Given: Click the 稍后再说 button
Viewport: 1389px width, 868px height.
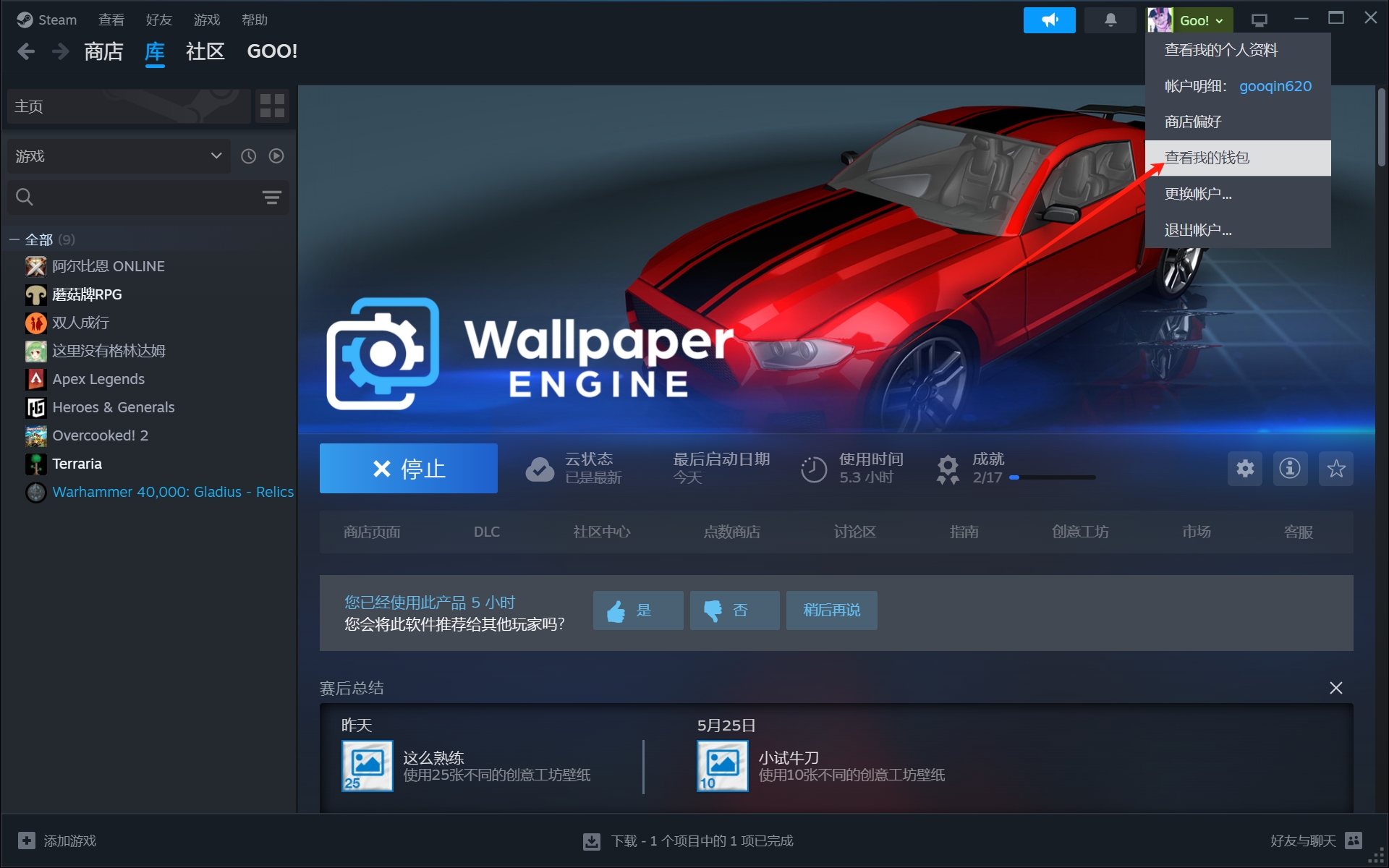Looking at the screenshot, I should pyautogui.click(x=831, y=610).
